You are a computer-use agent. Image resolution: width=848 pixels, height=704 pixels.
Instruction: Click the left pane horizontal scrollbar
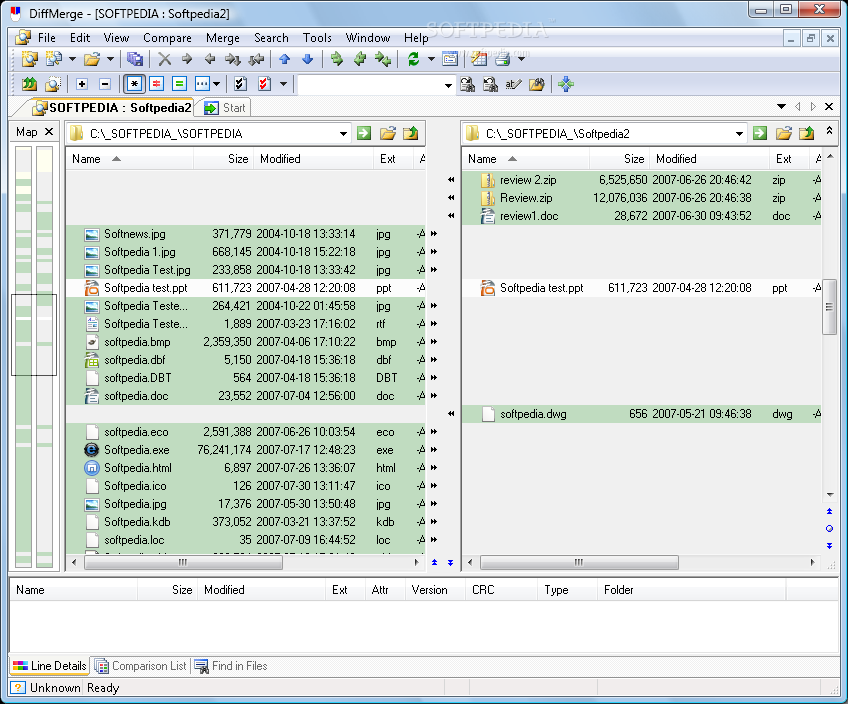click(183, 562)
